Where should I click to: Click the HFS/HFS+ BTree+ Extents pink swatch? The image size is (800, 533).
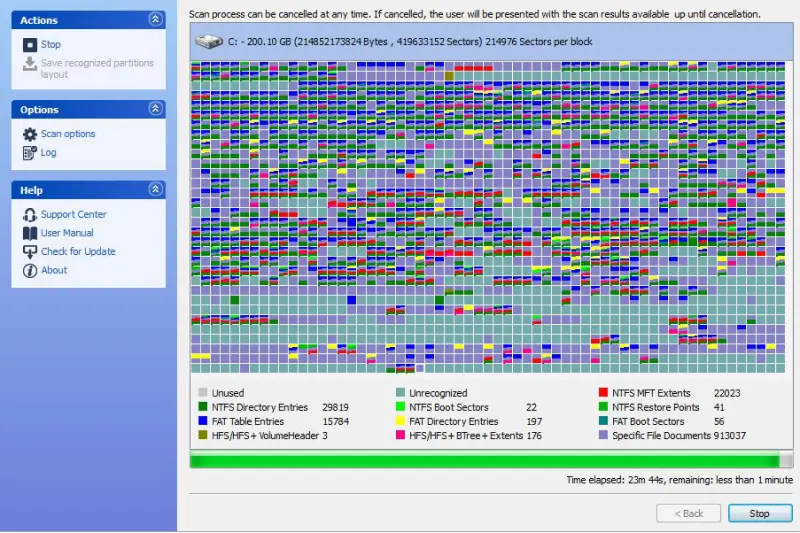pyautogui.click(x=400, y=435)
